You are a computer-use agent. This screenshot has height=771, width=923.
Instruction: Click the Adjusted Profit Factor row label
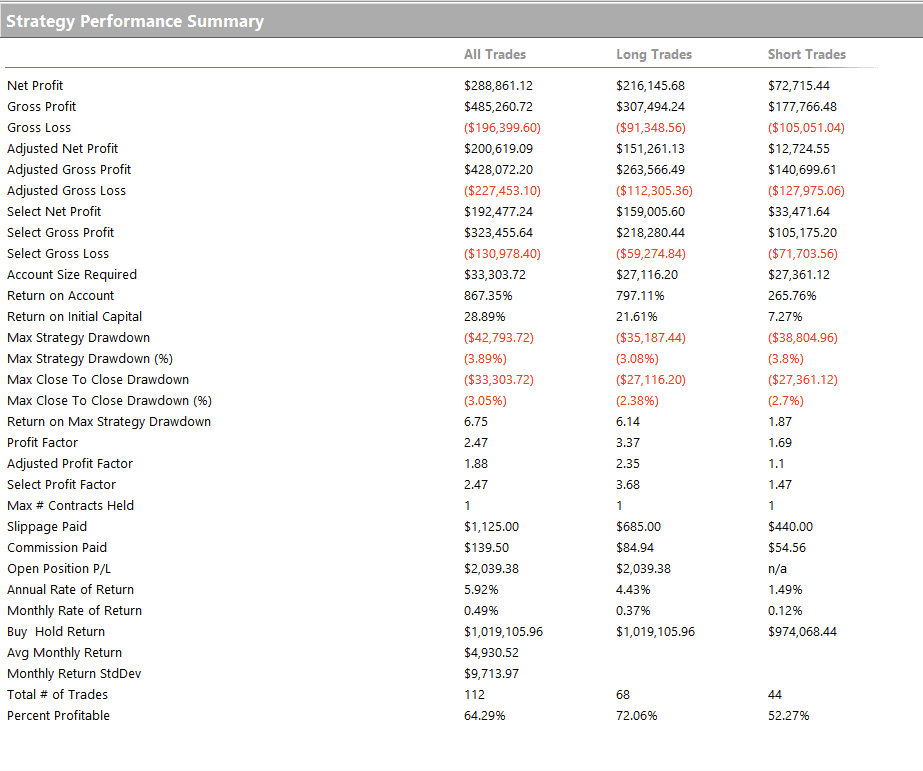[70, 464]
